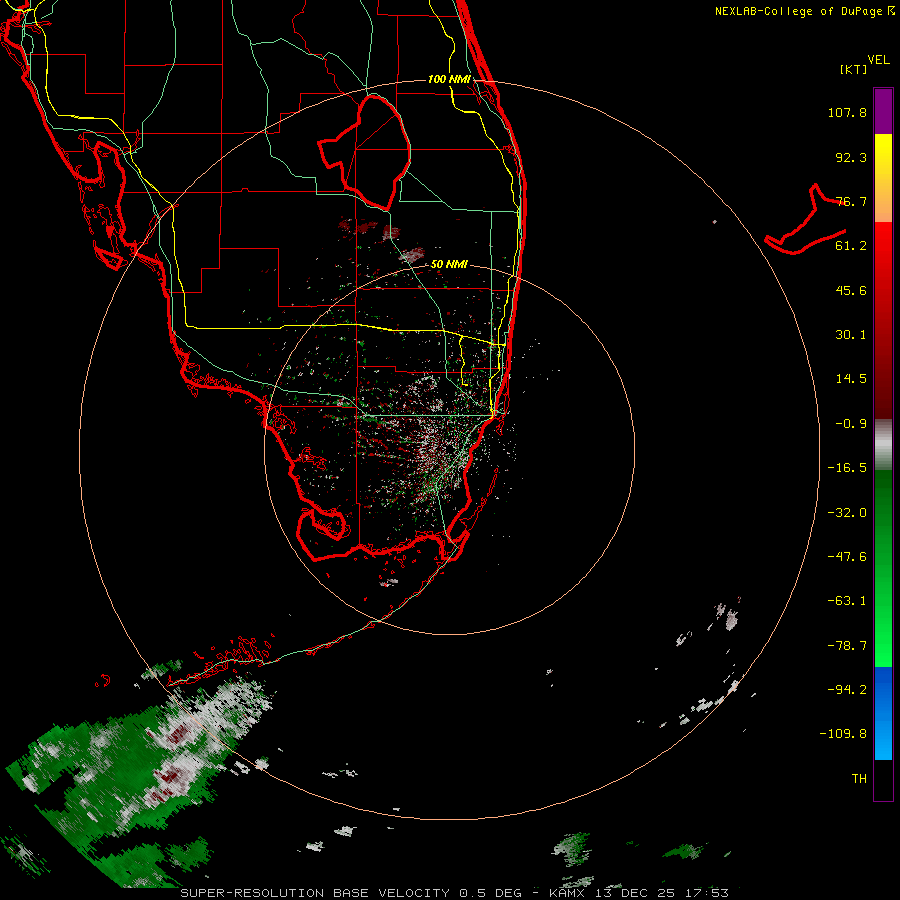Click the Super-Resolution Base Velocity caption
Image resolution: width=900 pixels, height=900 pixels.
click(x=455, y=893)
